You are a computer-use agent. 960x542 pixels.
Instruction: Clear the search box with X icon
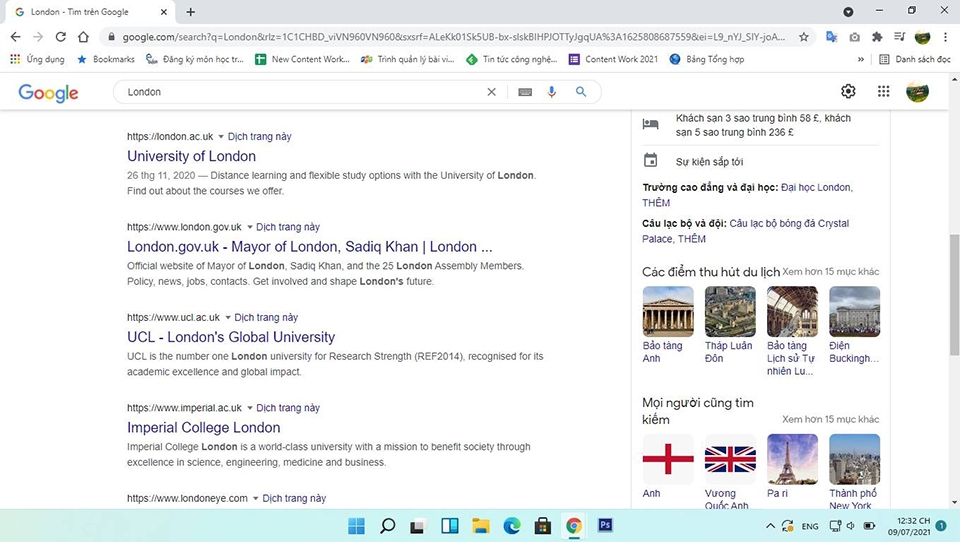pos(491,92)
